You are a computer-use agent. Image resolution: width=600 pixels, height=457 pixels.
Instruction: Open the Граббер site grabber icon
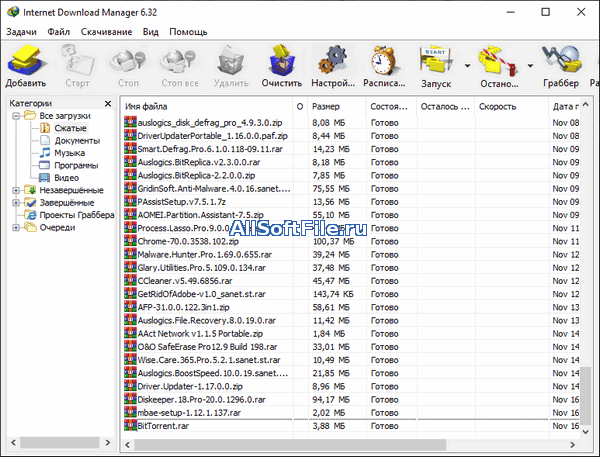coord(561,60)
